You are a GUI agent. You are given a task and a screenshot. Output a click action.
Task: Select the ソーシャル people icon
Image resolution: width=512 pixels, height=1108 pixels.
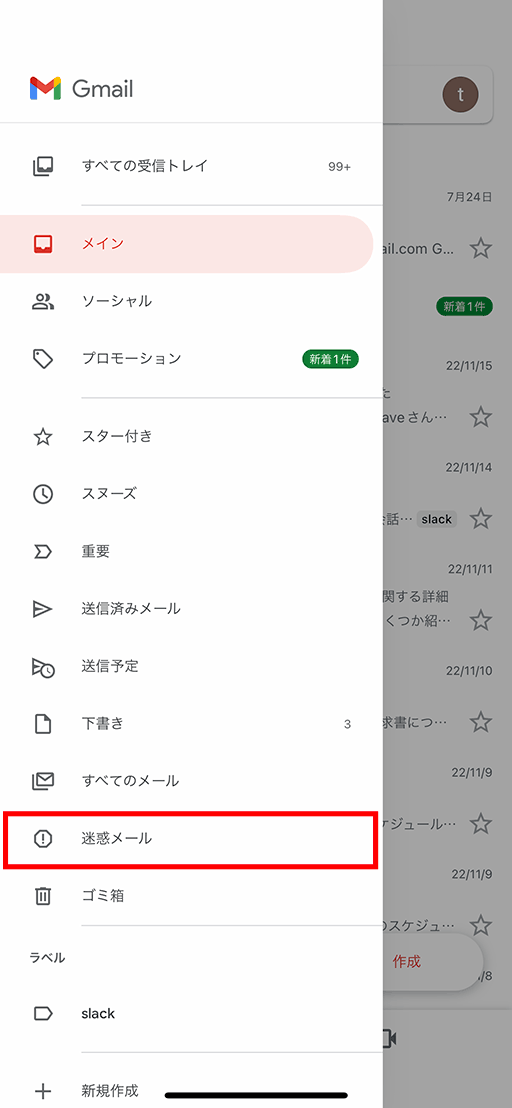pos(43,302)
